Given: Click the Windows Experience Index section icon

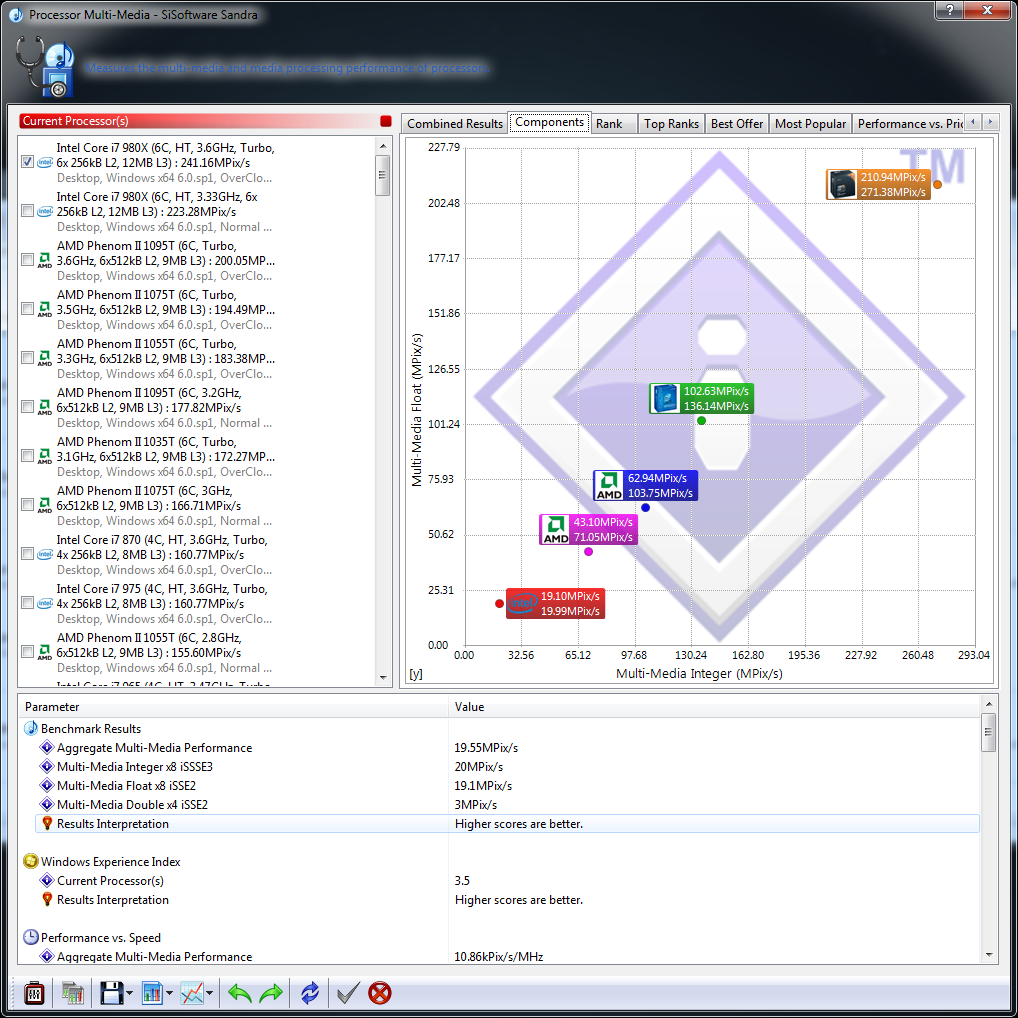Looking at the screenshot, I should [x=31, y=862].
